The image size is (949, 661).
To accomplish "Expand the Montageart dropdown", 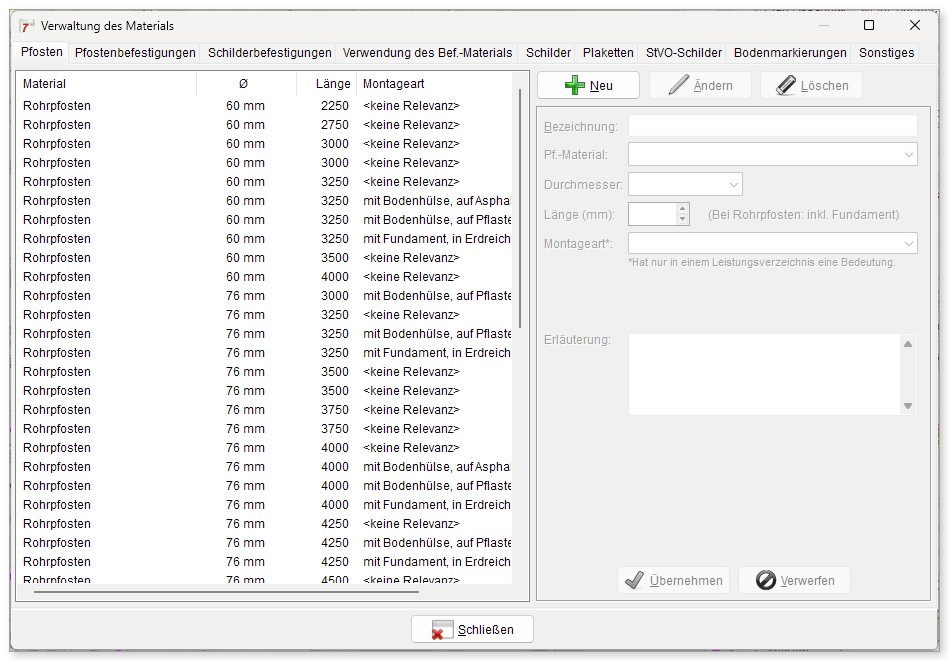I will [x=908, y=243].
